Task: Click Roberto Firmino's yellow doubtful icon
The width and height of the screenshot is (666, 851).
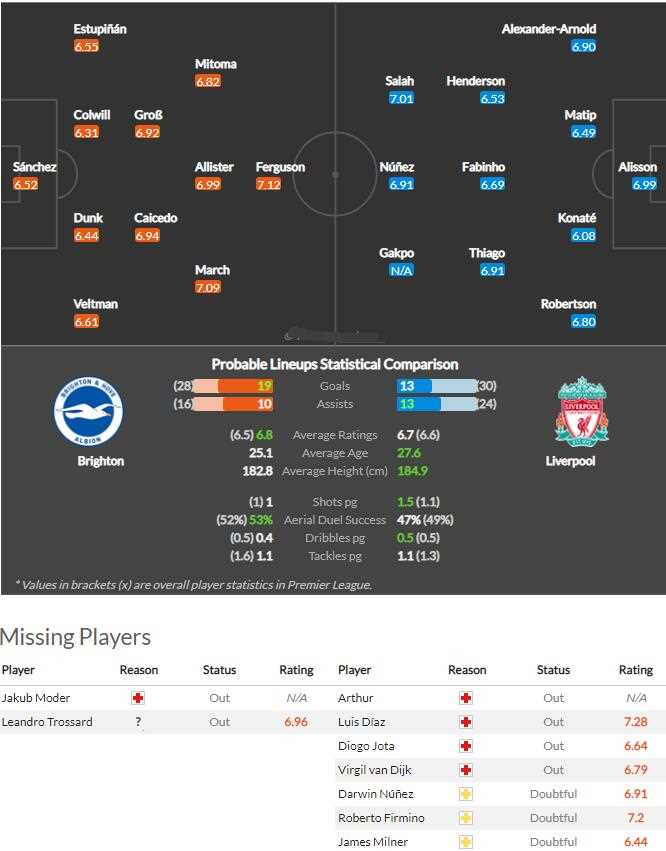Action: click(466, 818)
